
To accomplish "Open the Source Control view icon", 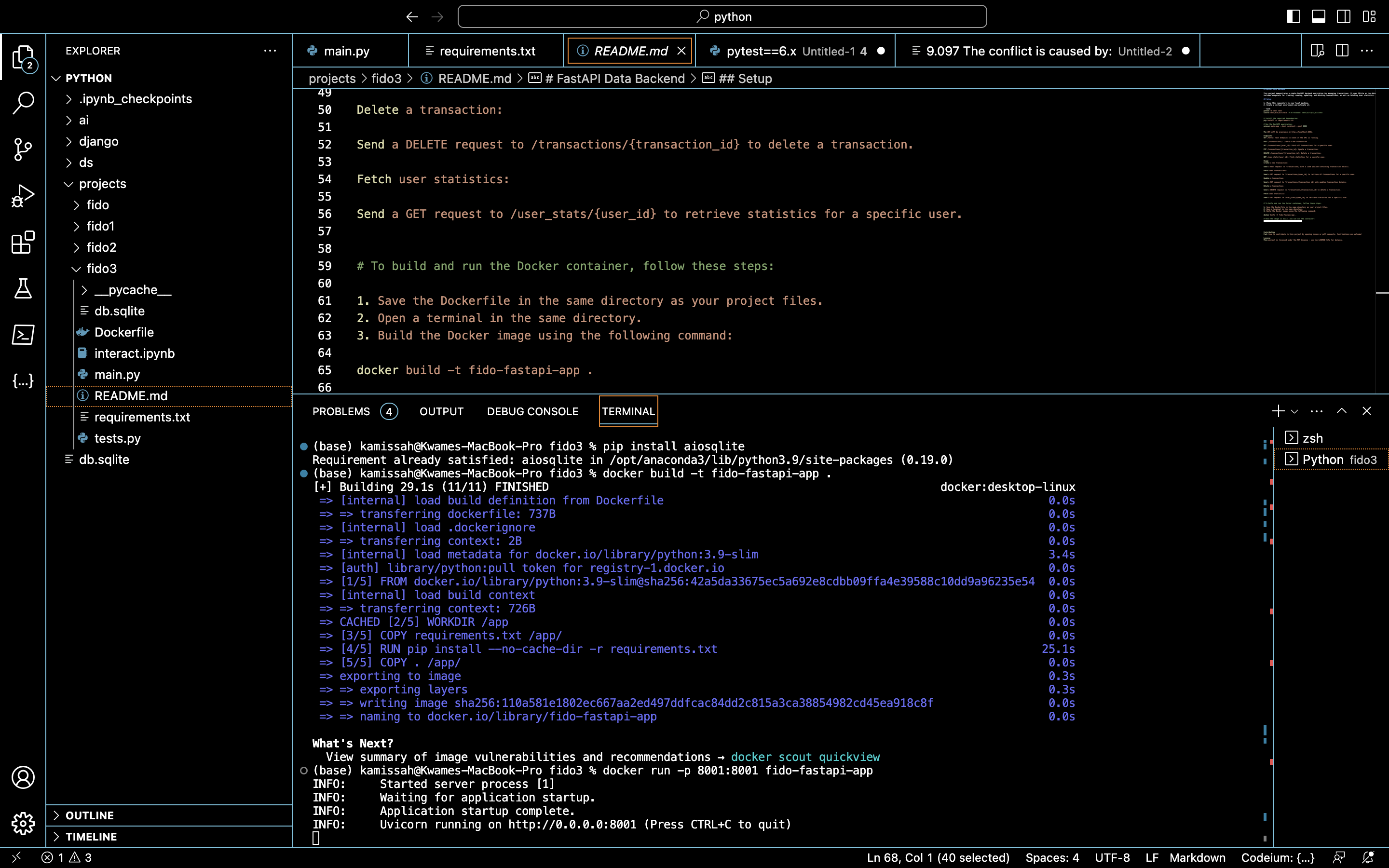I will [x=23, y=149].
